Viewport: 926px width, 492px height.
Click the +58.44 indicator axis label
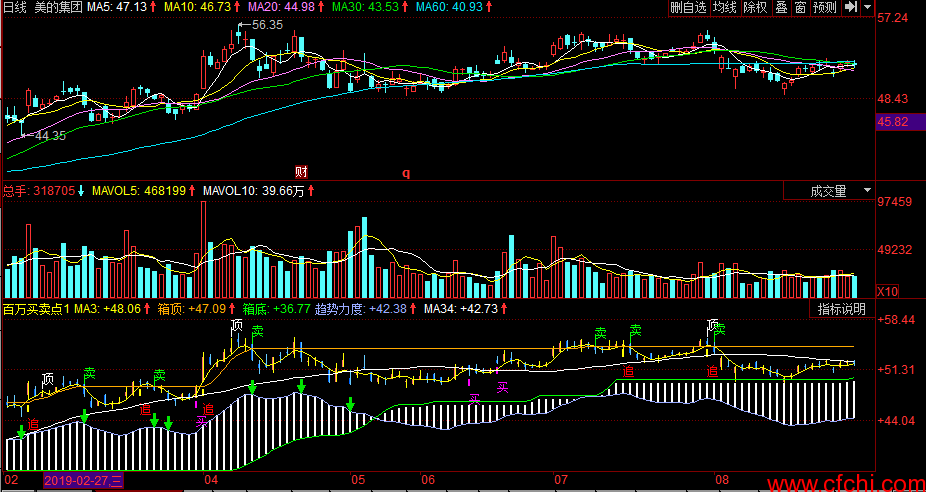[896, 320]
